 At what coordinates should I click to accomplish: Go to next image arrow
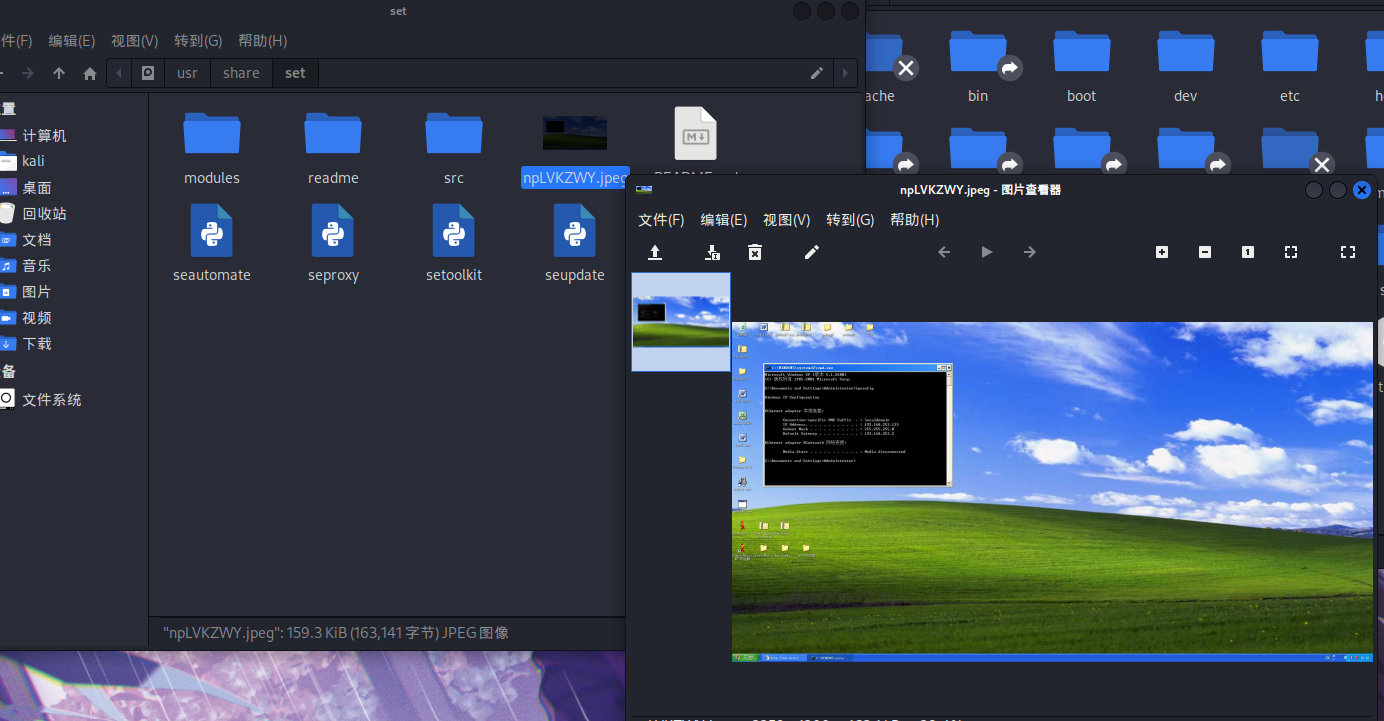1030,252
